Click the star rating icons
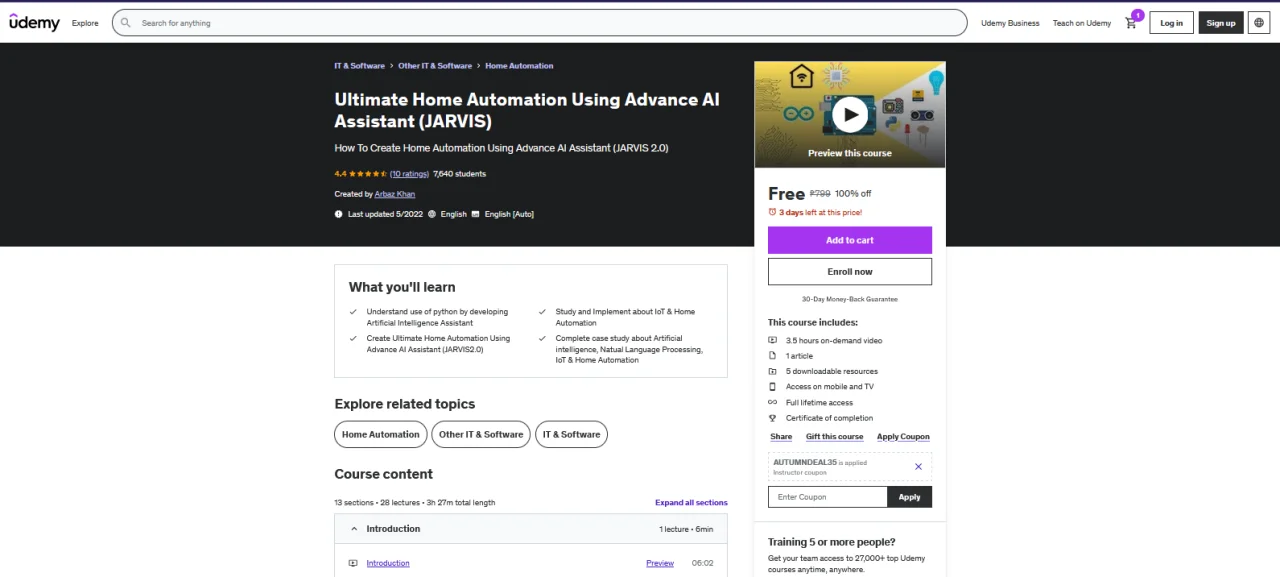This screenshot has width=1280, height=577. [x=368, y=174]
